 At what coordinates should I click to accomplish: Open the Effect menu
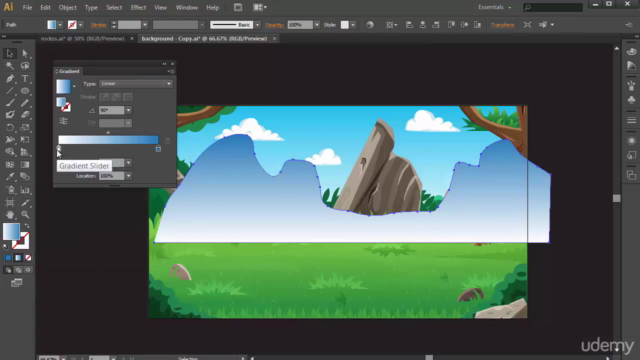pos(138,7)
